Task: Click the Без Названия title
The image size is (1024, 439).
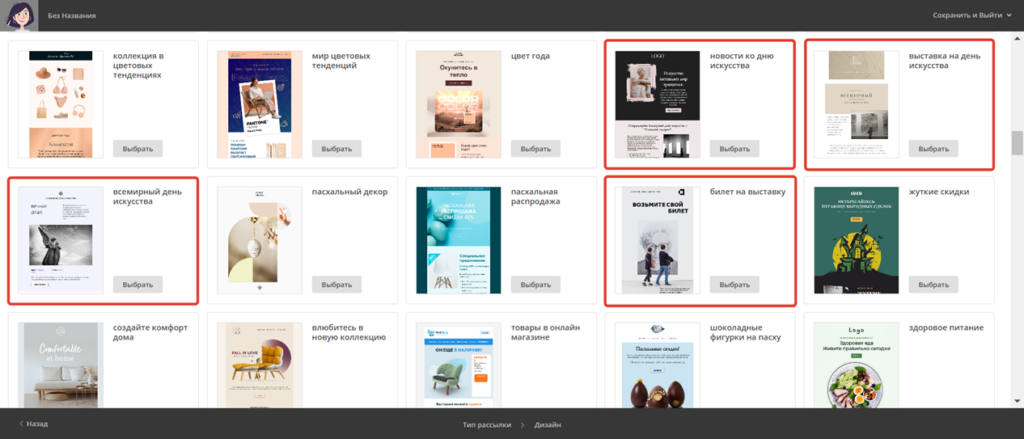Action: click(x=72, y=15)
